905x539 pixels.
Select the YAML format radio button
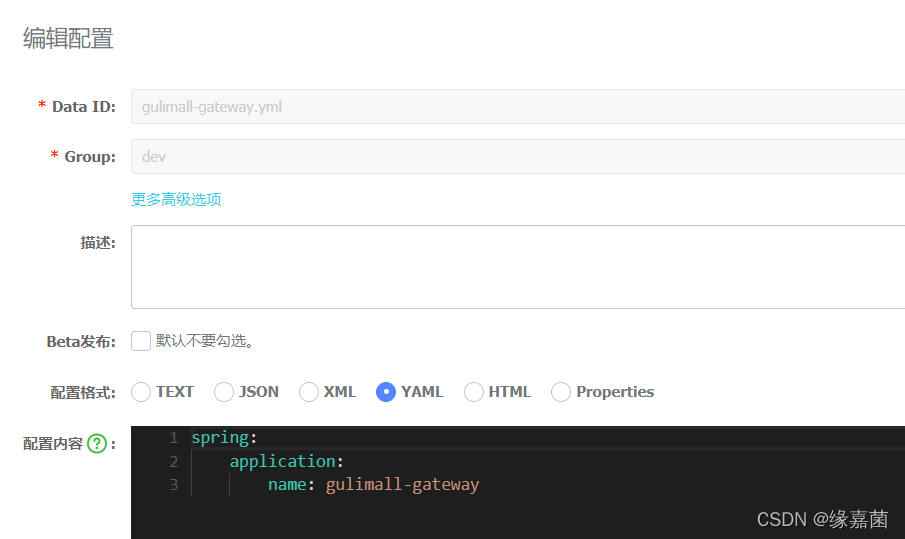click(x=386, y=392)
